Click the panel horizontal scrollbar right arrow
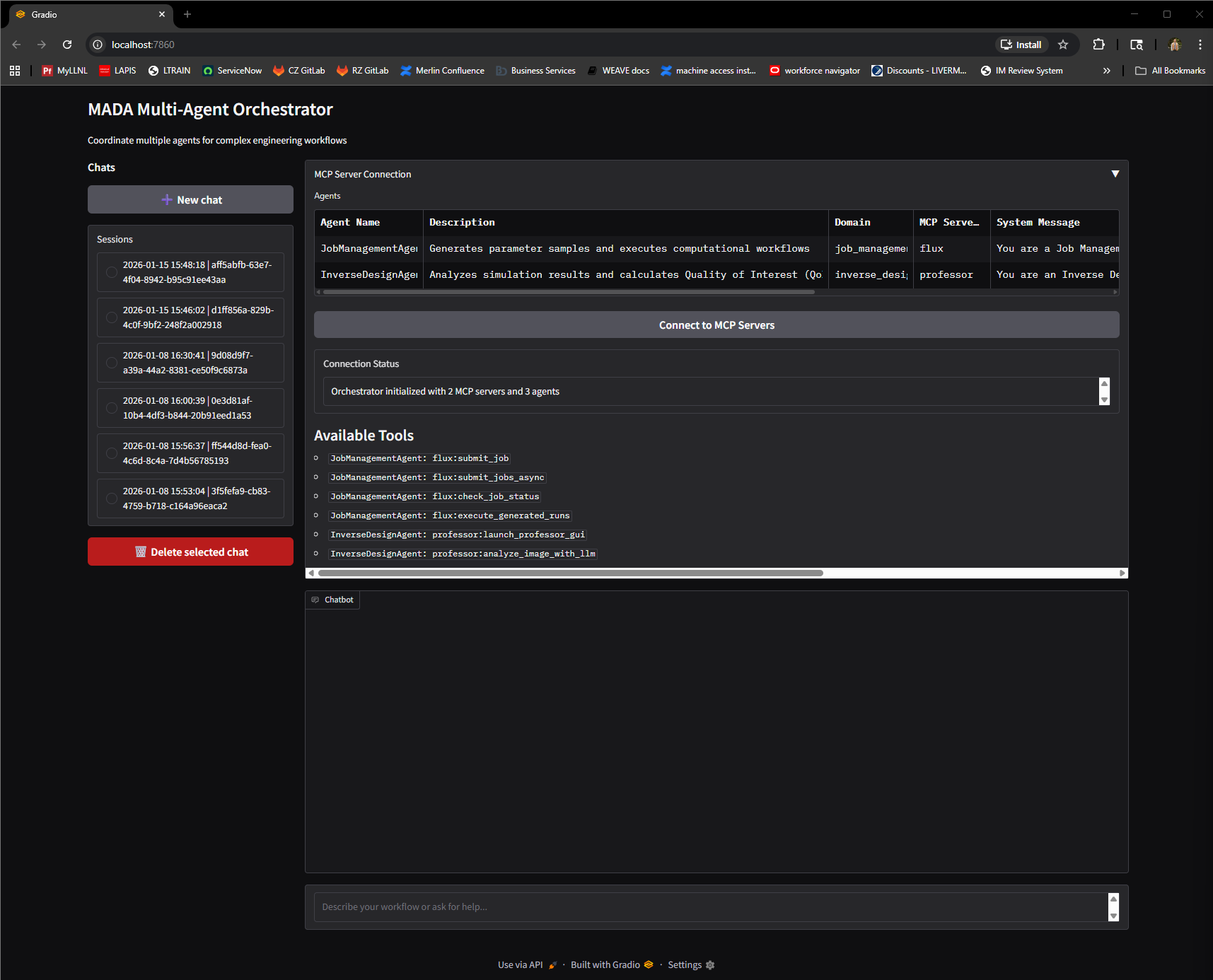Screen dimensions: 1213x980 click(1122, 573)
